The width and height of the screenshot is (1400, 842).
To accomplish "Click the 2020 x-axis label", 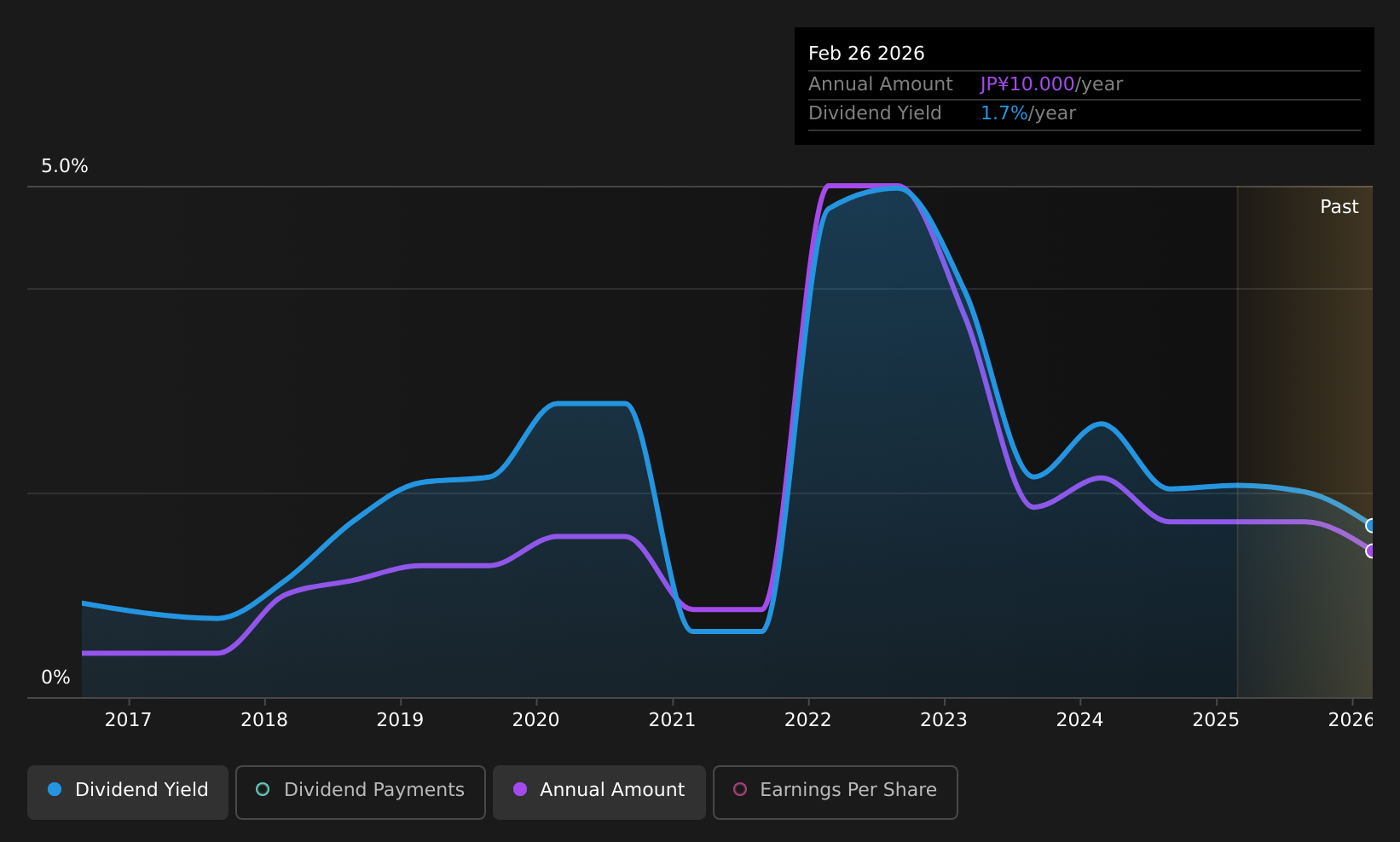I will click(x=536, y=720).
